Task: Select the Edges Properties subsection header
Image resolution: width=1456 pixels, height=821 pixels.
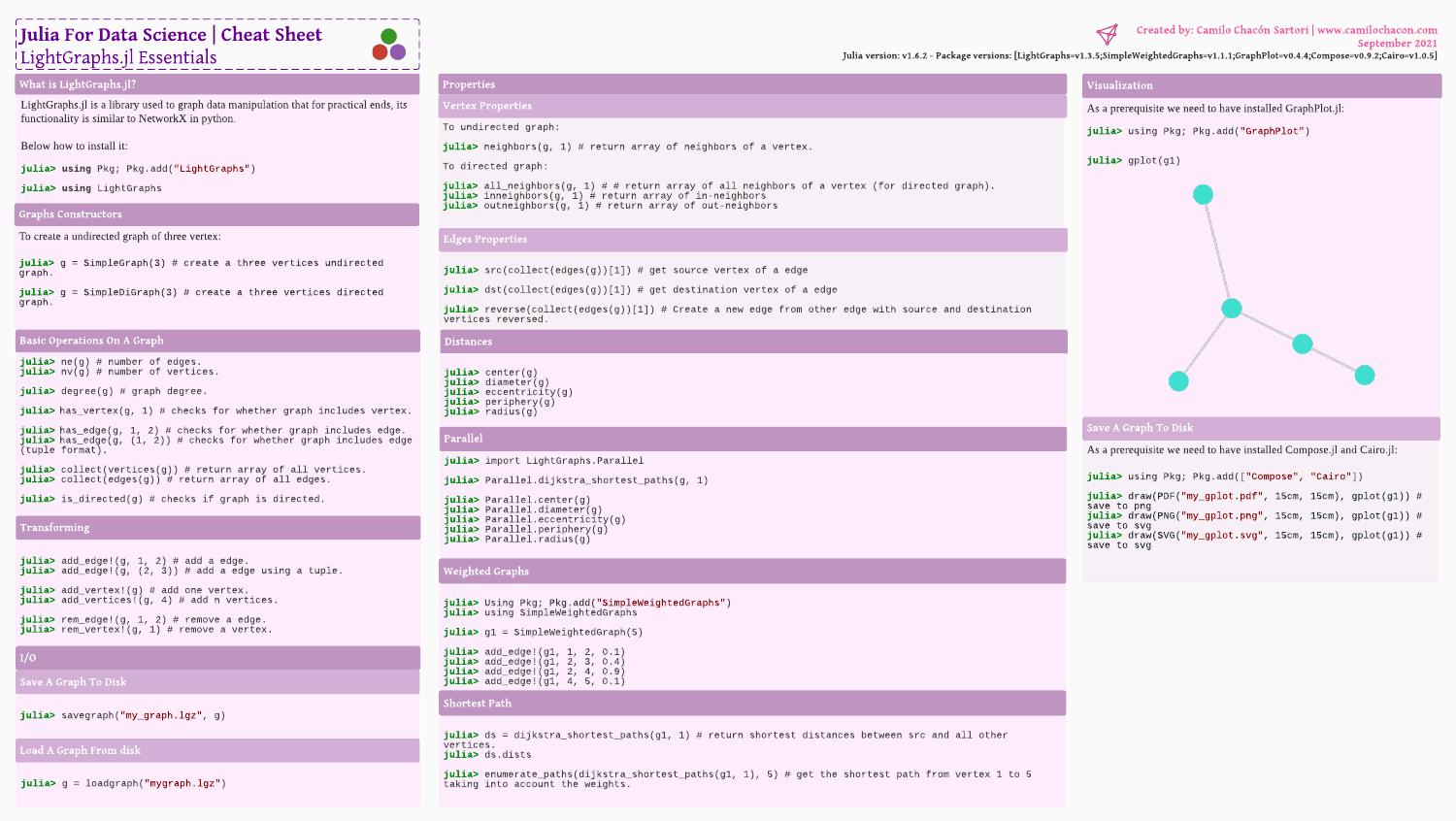Action: [x=485, y=239]
